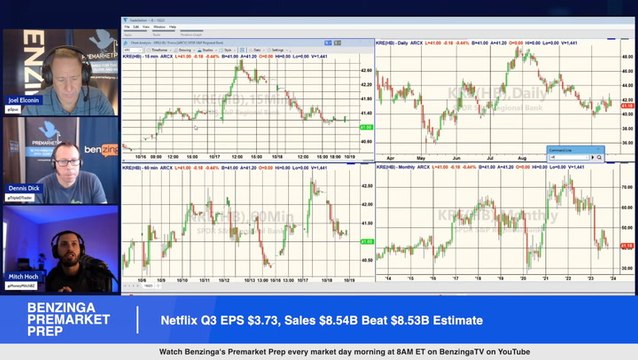
Task: Open the Edit menu
Action: pos(136,27)
